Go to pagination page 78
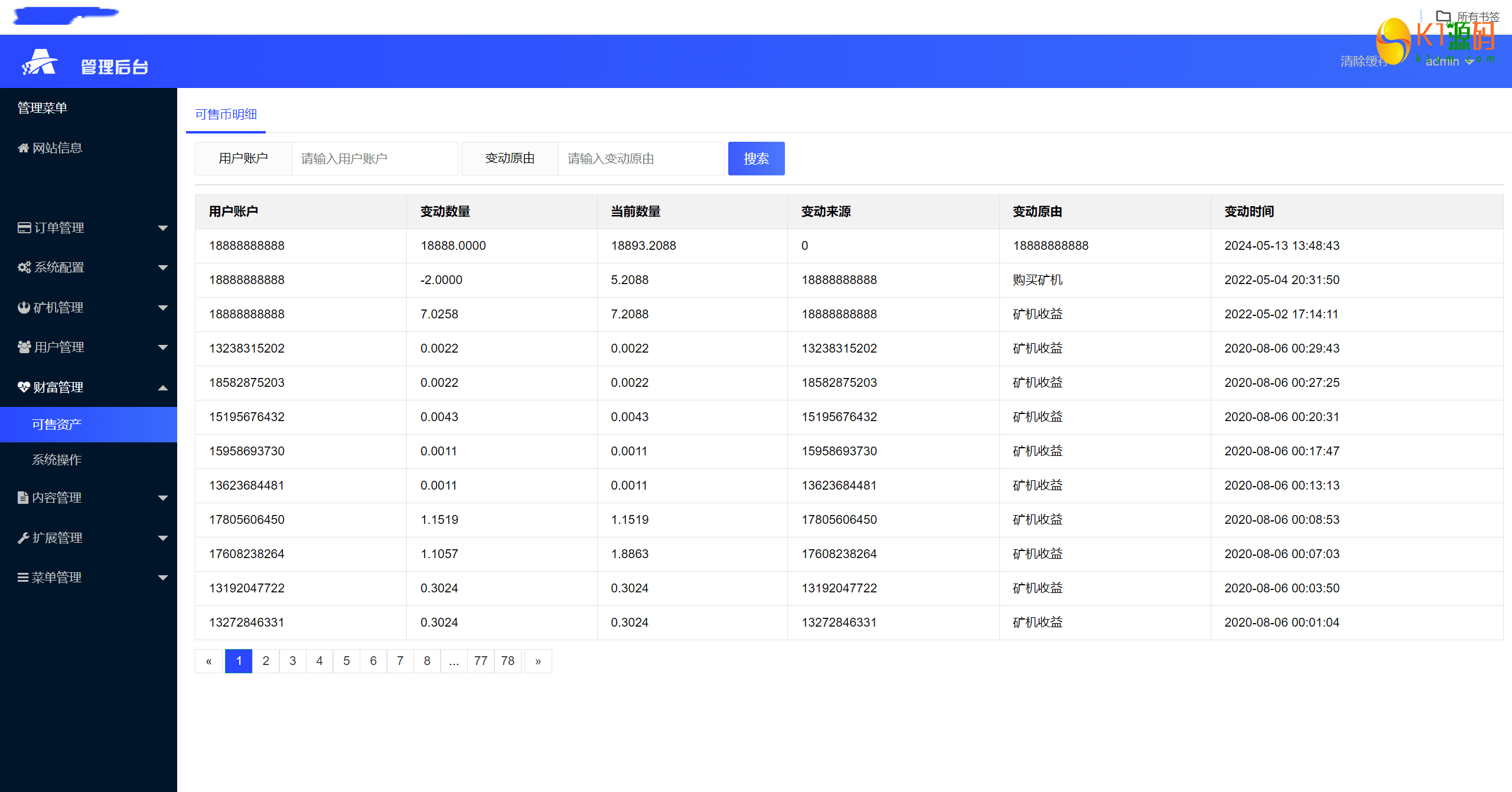1512x792 pixels. point(507,661)
